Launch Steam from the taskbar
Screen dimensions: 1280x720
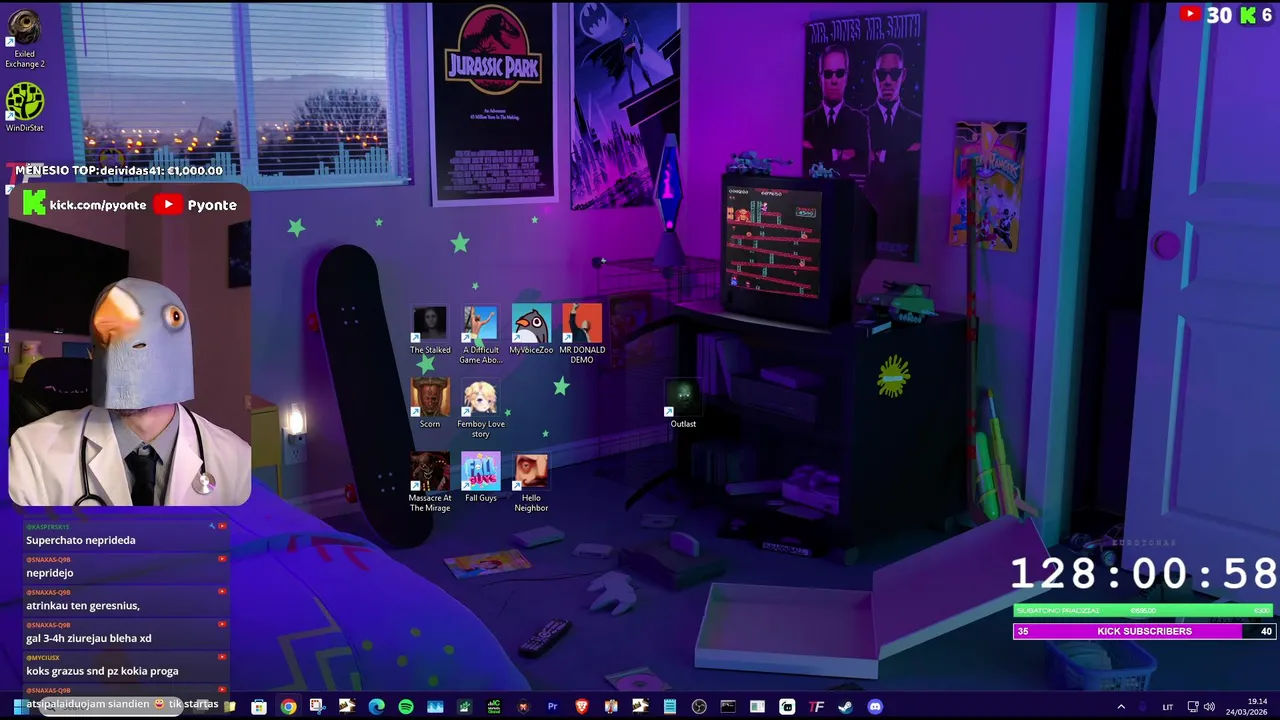(845, 707)
